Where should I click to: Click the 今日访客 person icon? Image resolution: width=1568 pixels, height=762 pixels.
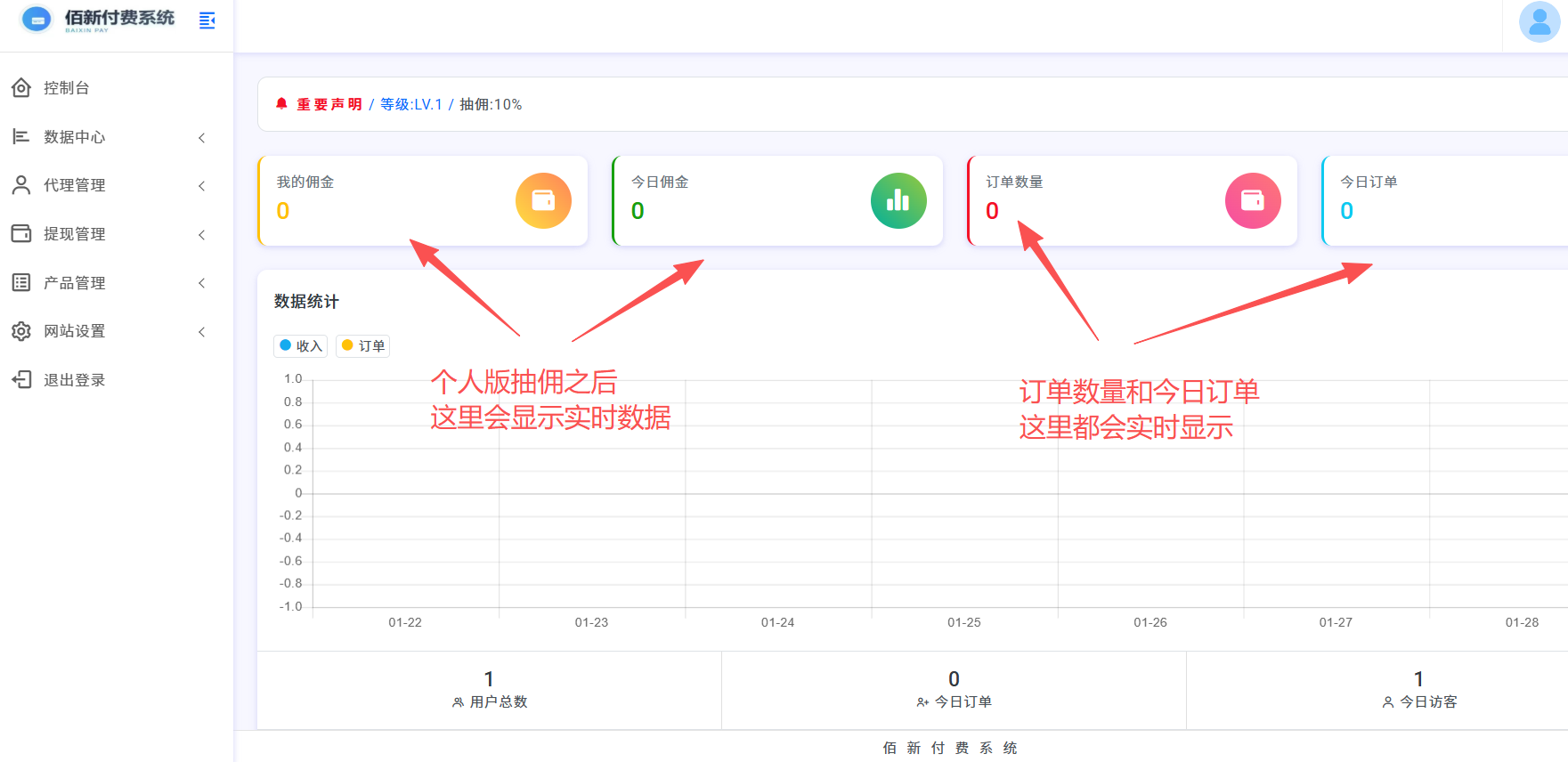[1388, 702]
